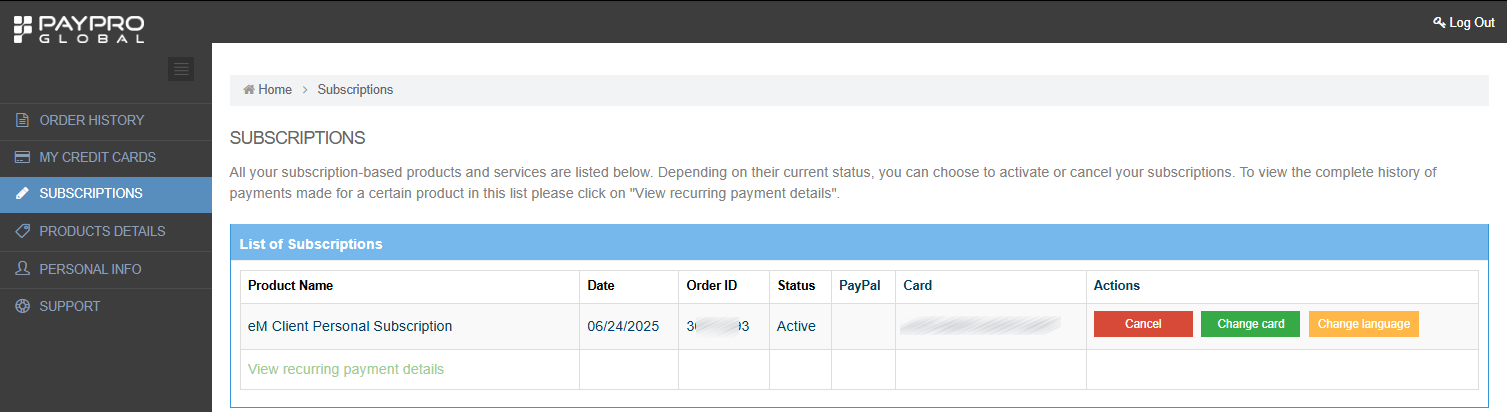1507x412 pixels.
Task: Click the Products Details tag icon
Action: click(x=21, y=231)
